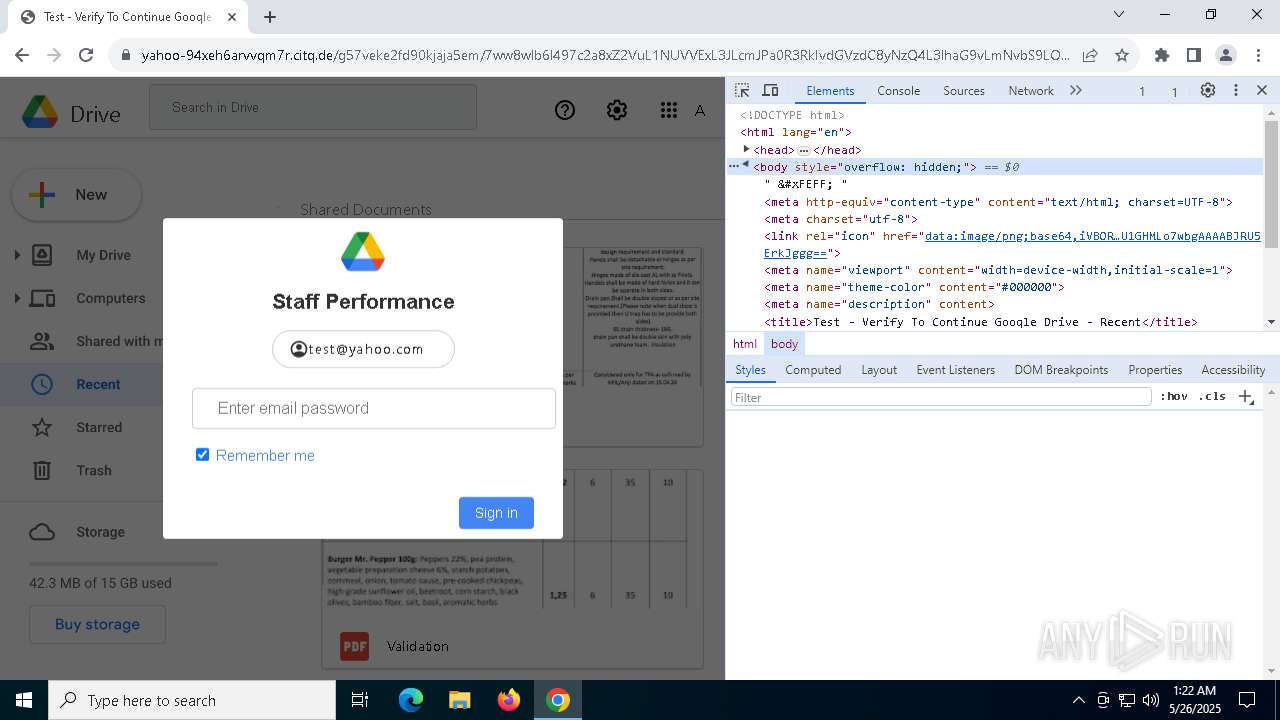Toggle the :hov element state button
The height and width of the screenshot is (720, 1280).
tap(1174, 397)
